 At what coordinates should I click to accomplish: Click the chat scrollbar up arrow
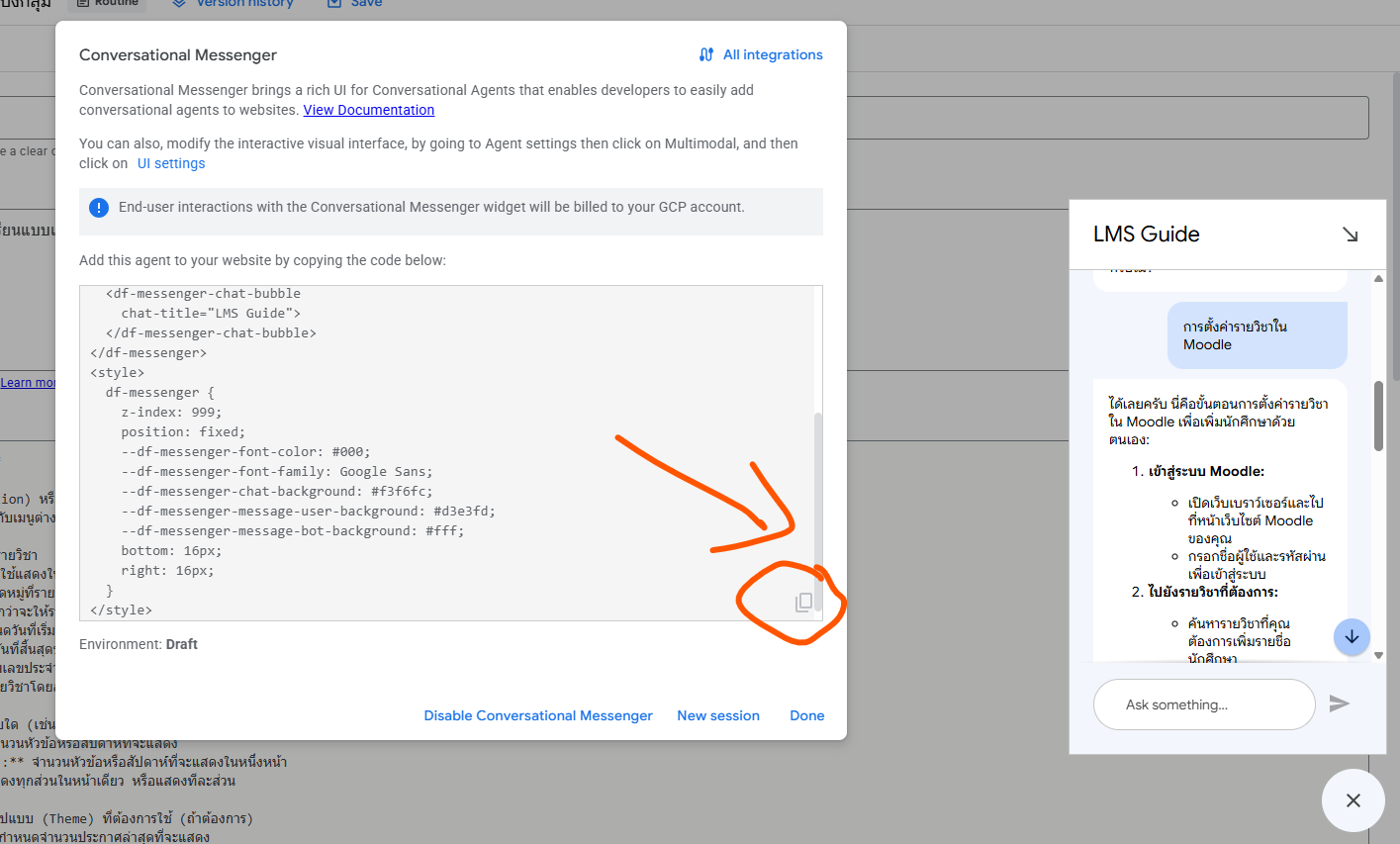1378,279
